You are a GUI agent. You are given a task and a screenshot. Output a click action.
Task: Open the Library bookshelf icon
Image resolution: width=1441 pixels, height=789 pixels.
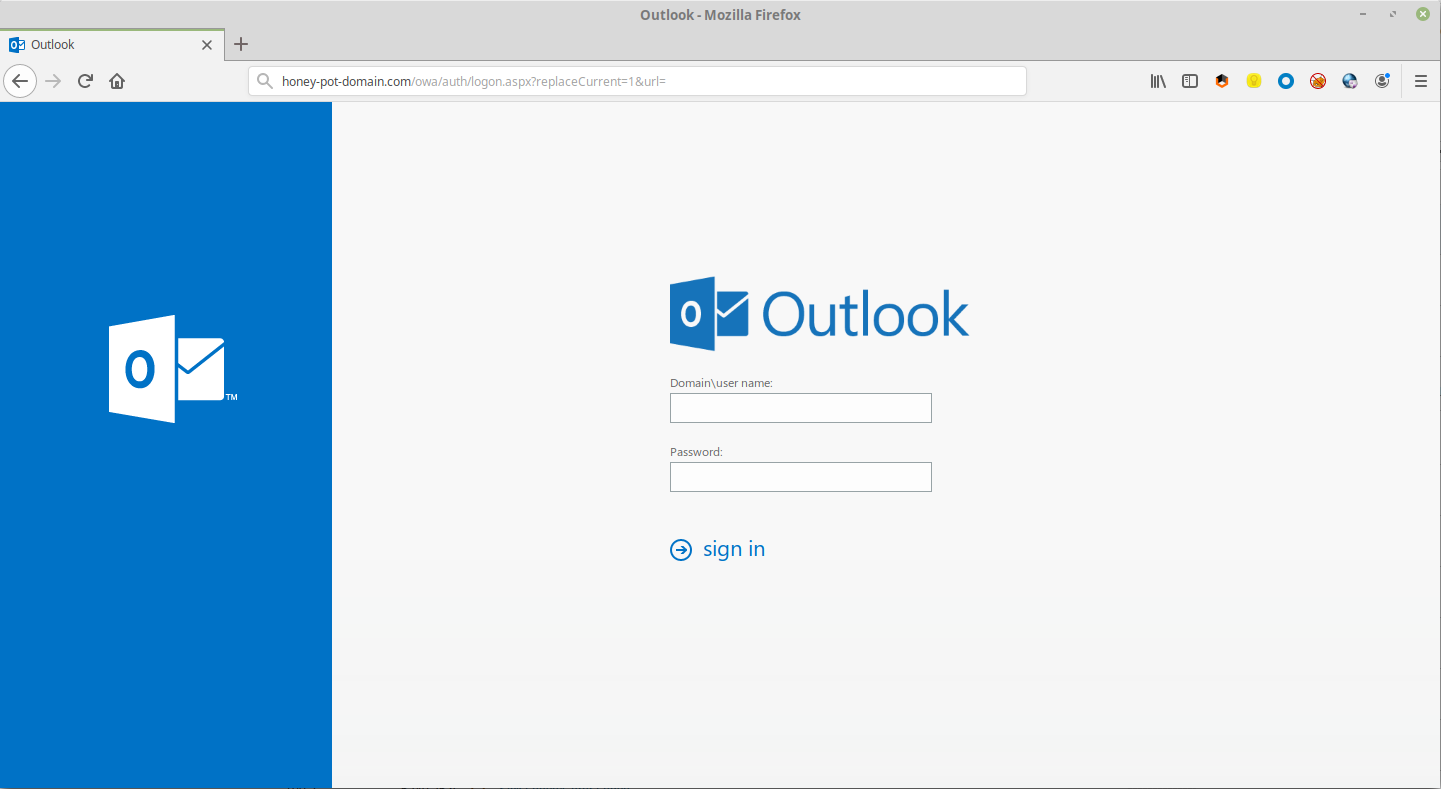(x=1158, y=81)
